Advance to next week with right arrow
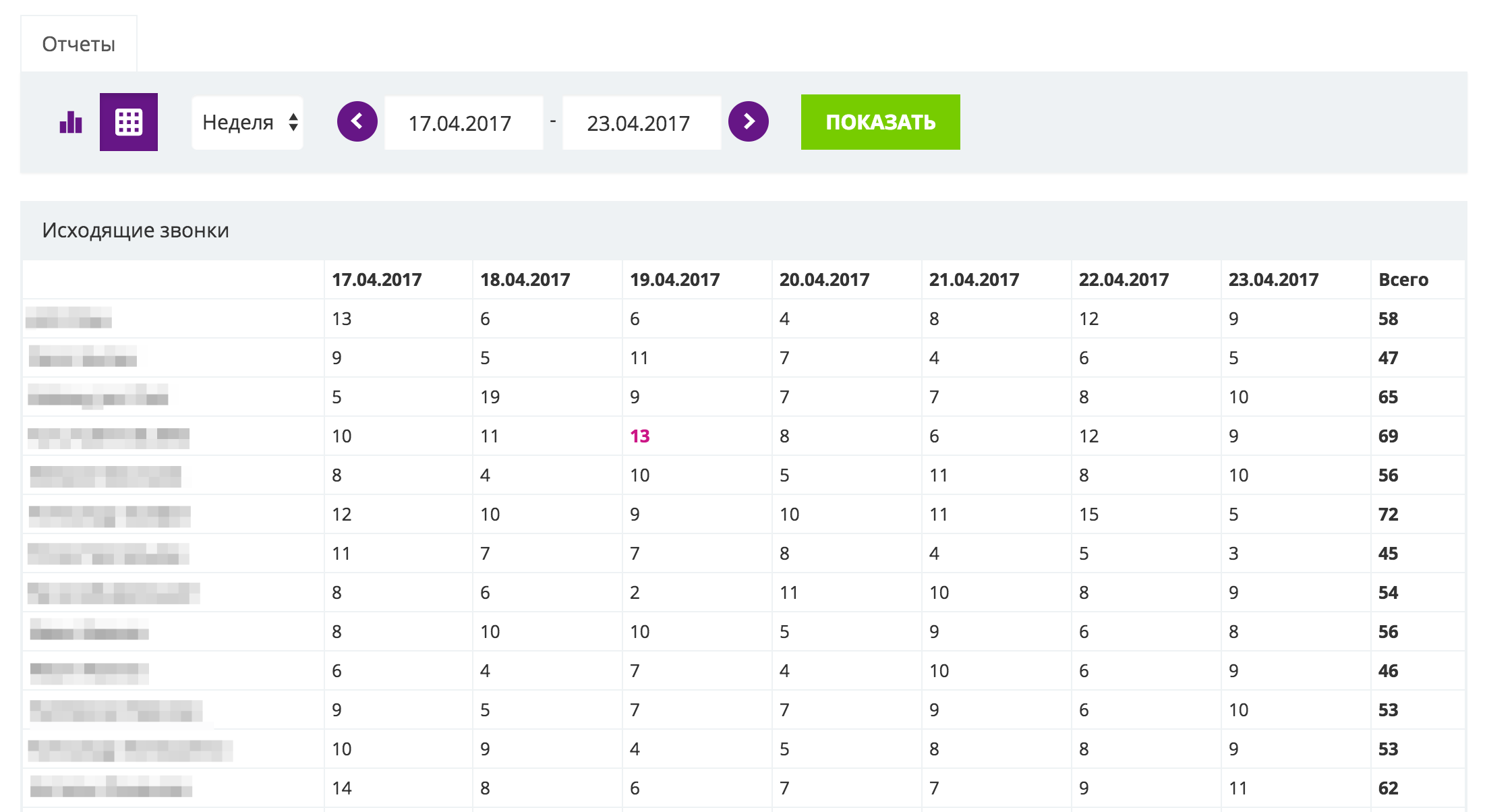 click(x=748, y=121)
